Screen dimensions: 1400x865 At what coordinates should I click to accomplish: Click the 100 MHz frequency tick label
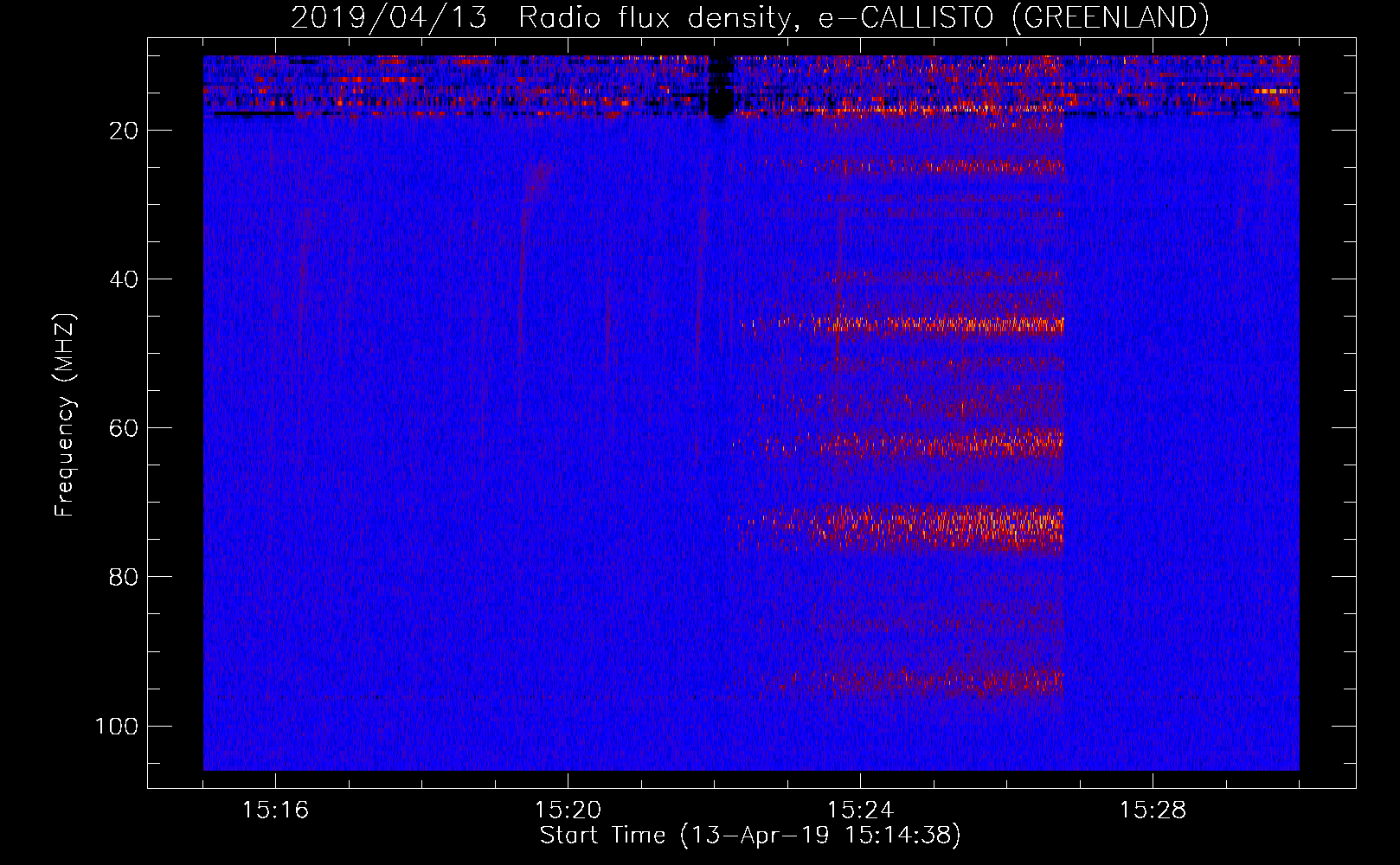point(117,726)
